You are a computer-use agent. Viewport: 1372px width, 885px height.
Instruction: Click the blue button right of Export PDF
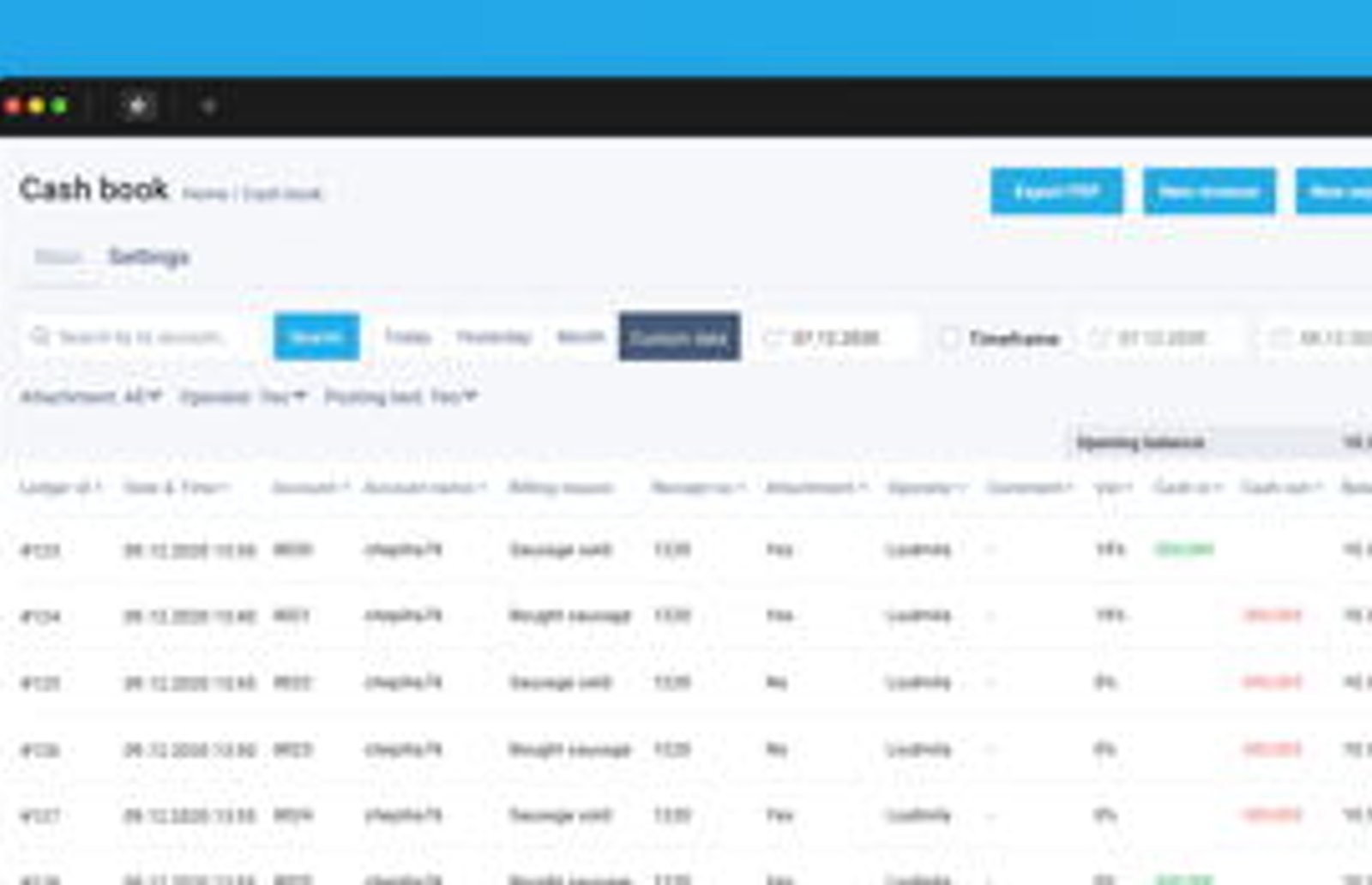coord(1209,190)
